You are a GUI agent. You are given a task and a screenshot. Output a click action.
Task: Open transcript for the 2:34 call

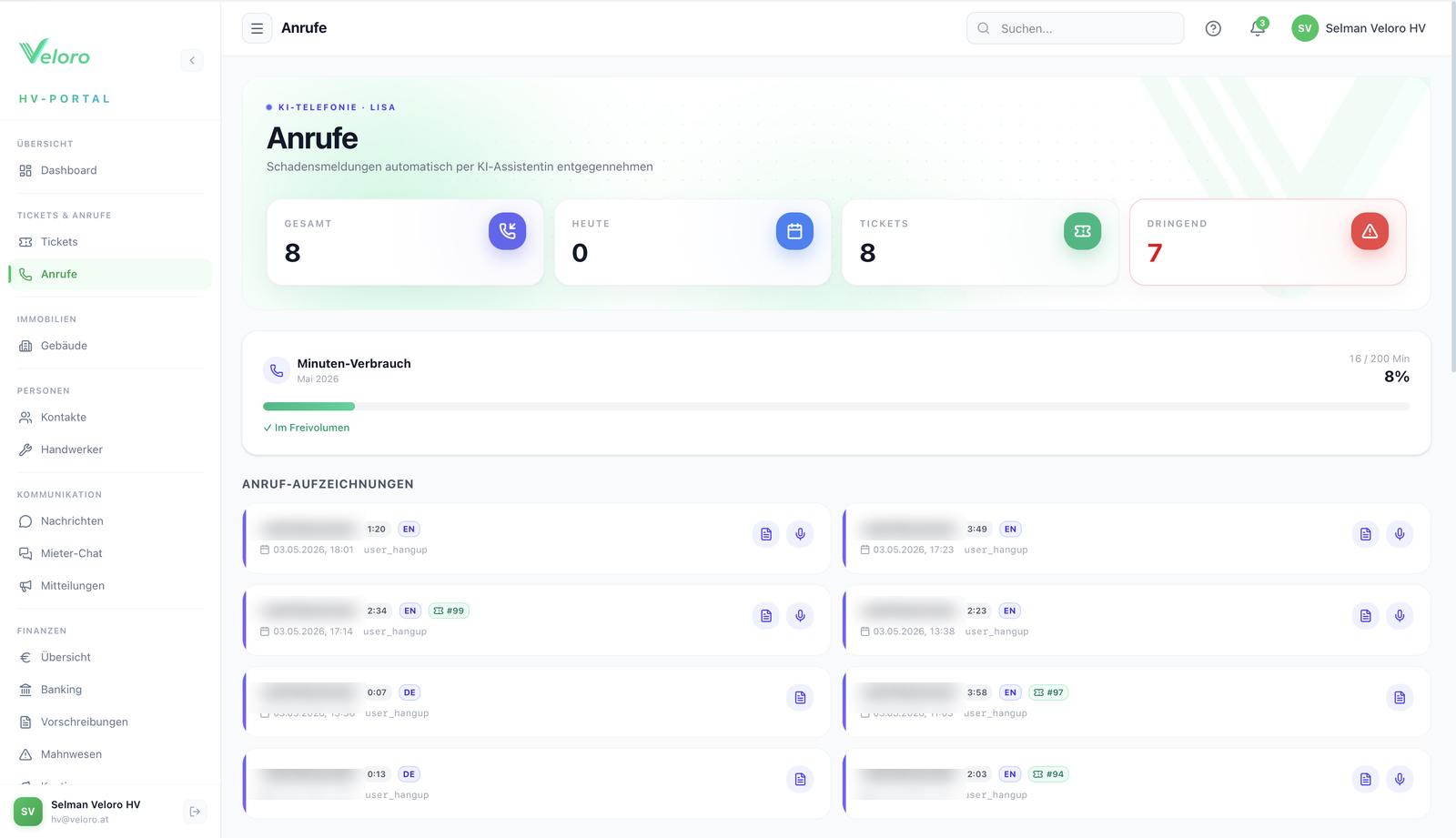click(x=766, y=616)
